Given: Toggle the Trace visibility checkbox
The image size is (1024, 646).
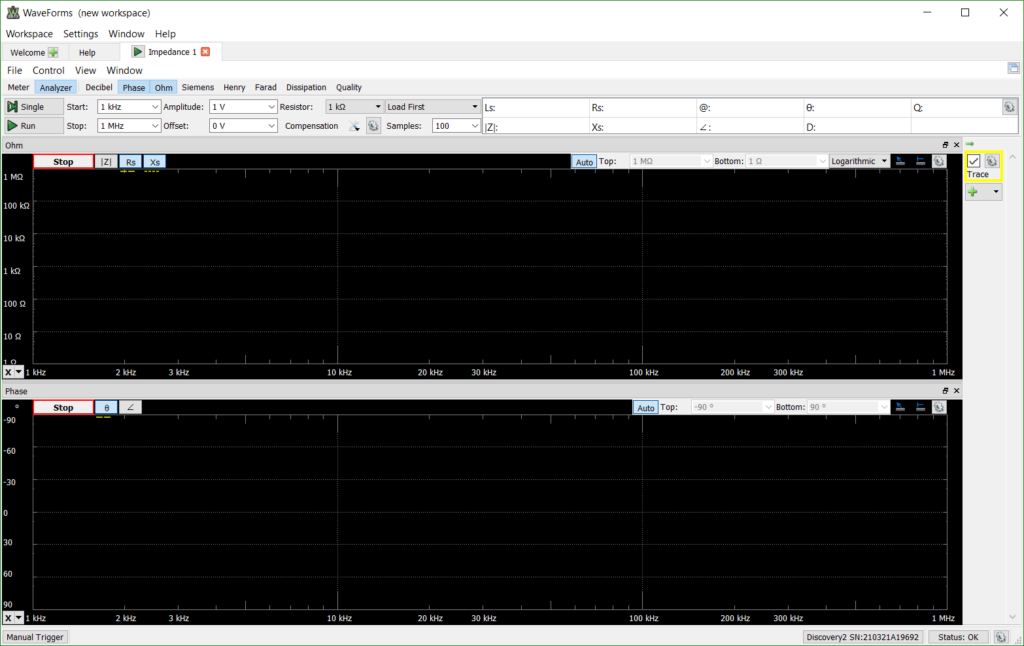Looking at the screenshot, I should (973, 160).
